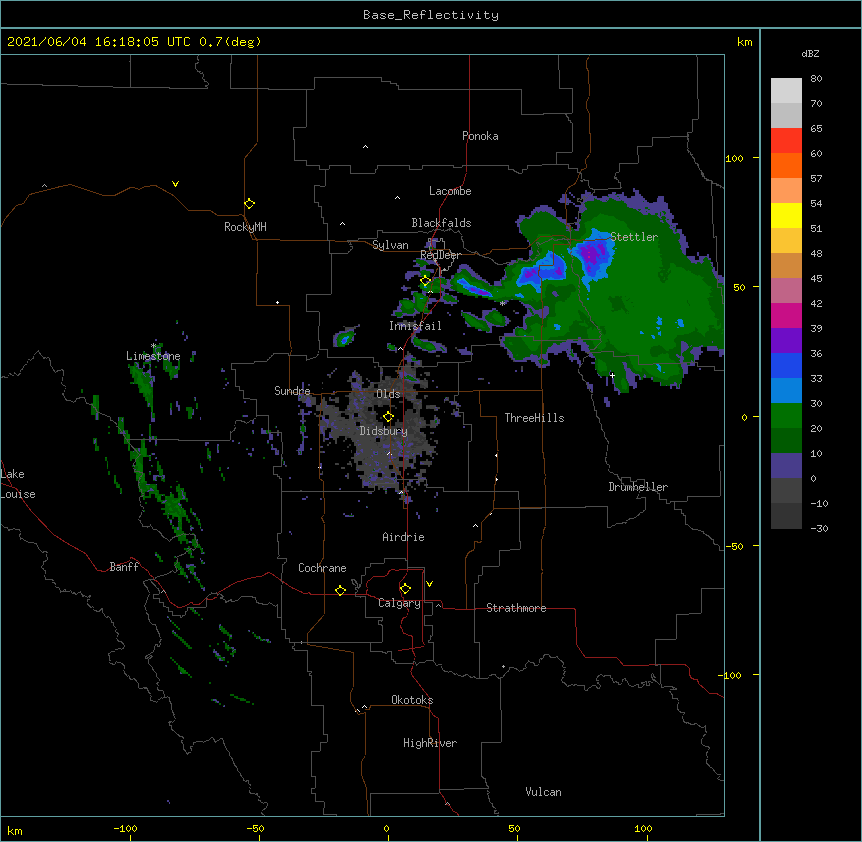Click the Lake Louise label
This screenshot has width=862, height=842.
18,484
